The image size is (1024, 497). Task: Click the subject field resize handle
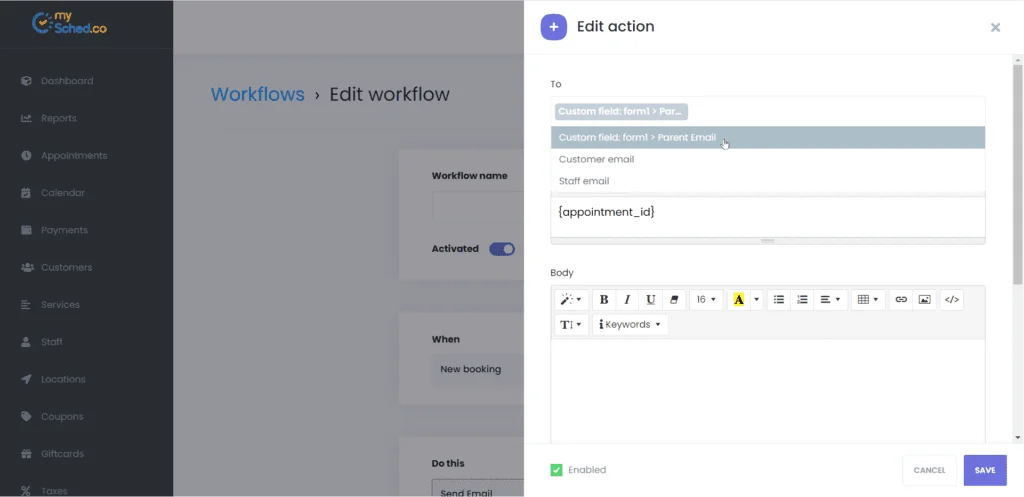point(767,241)
